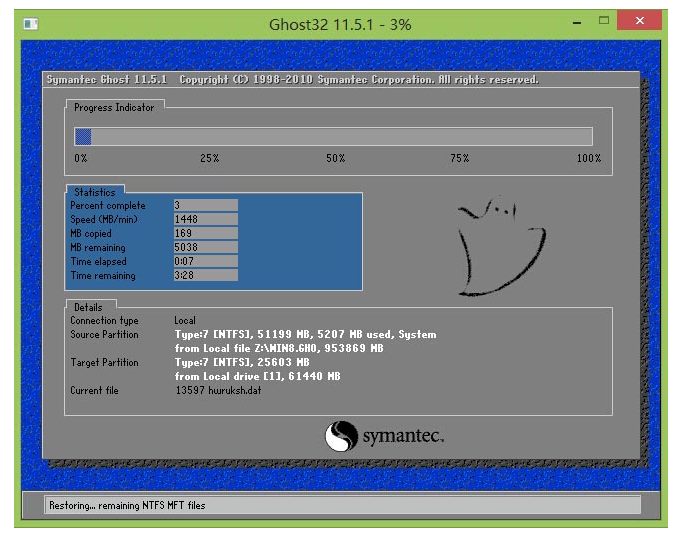The height and width of the screenshot is (539, 678).
Task: Click the Ghost32 window system icon
Action: [31, 24]
